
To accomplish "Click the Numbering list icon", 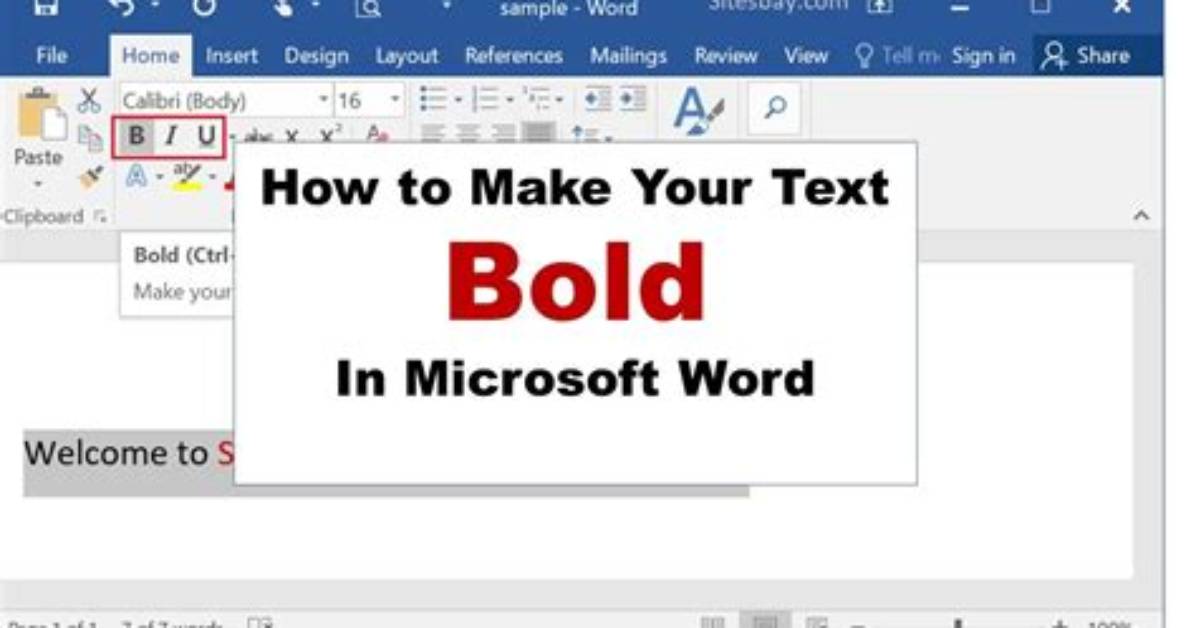I will (485, 98).
